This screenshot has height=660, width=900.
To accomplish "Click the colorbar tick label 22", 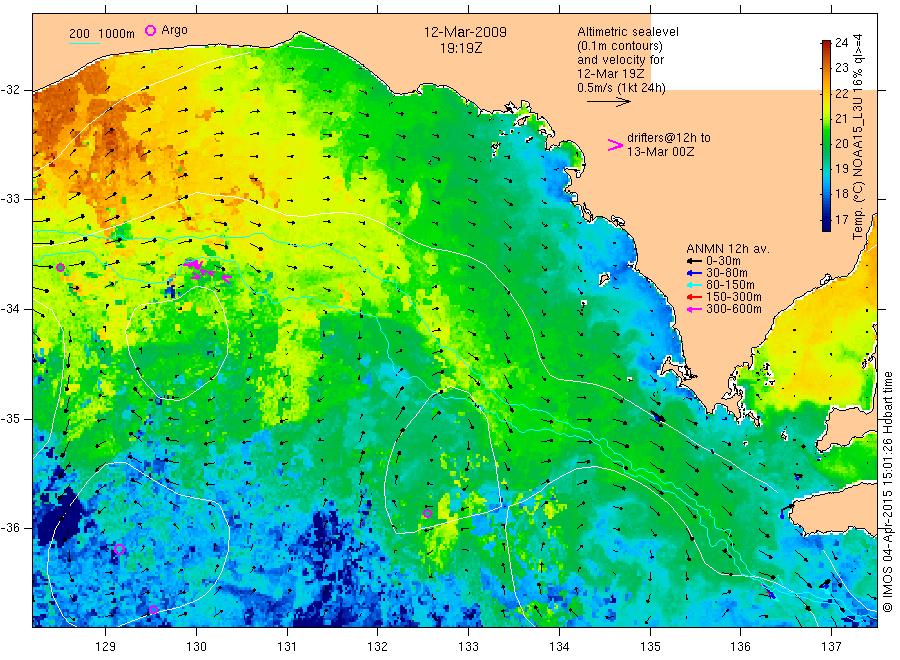I will (841, 94).
